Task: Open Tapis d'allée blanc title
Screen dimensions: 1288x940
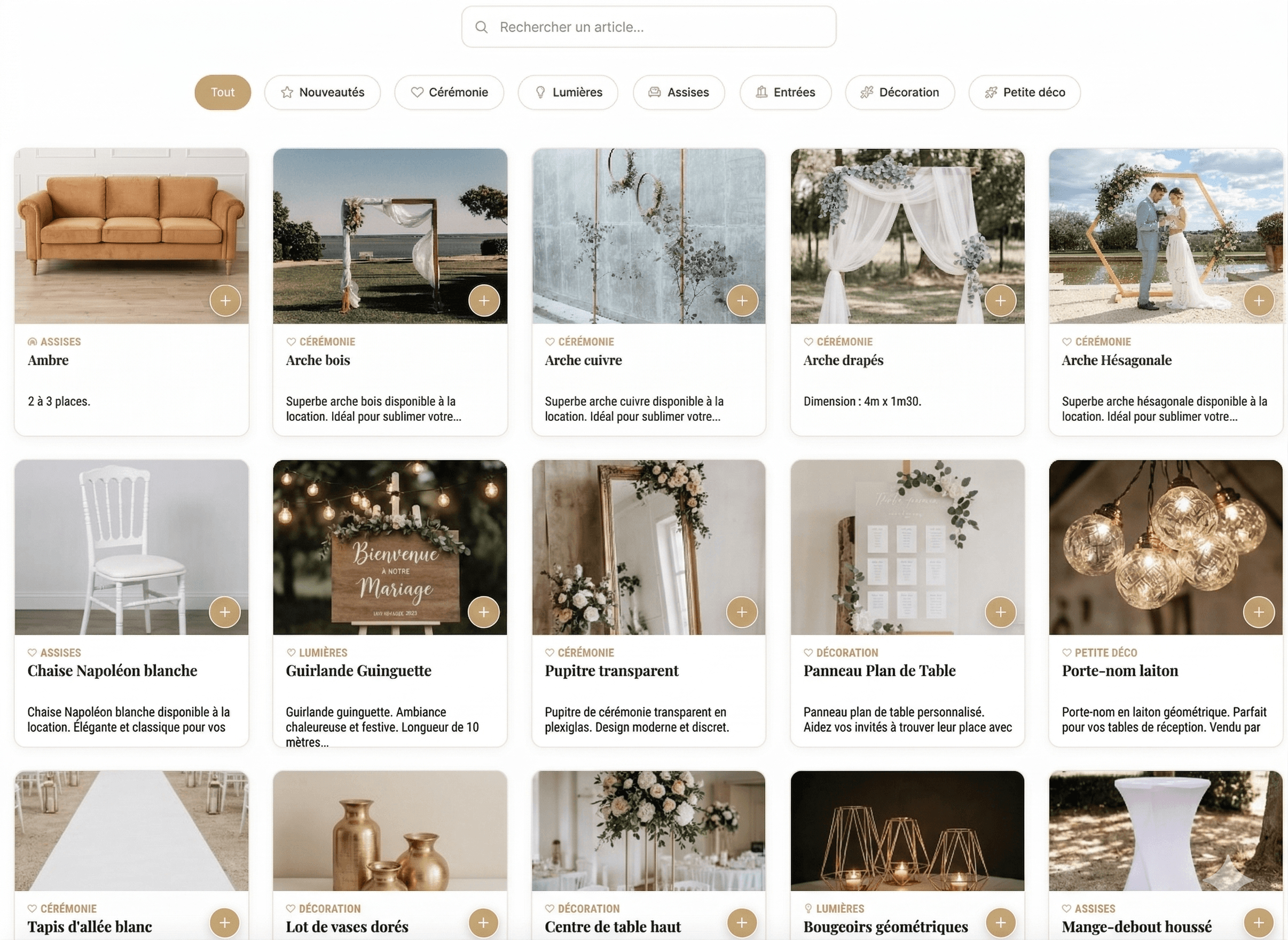Action: (x=90, y=927)
